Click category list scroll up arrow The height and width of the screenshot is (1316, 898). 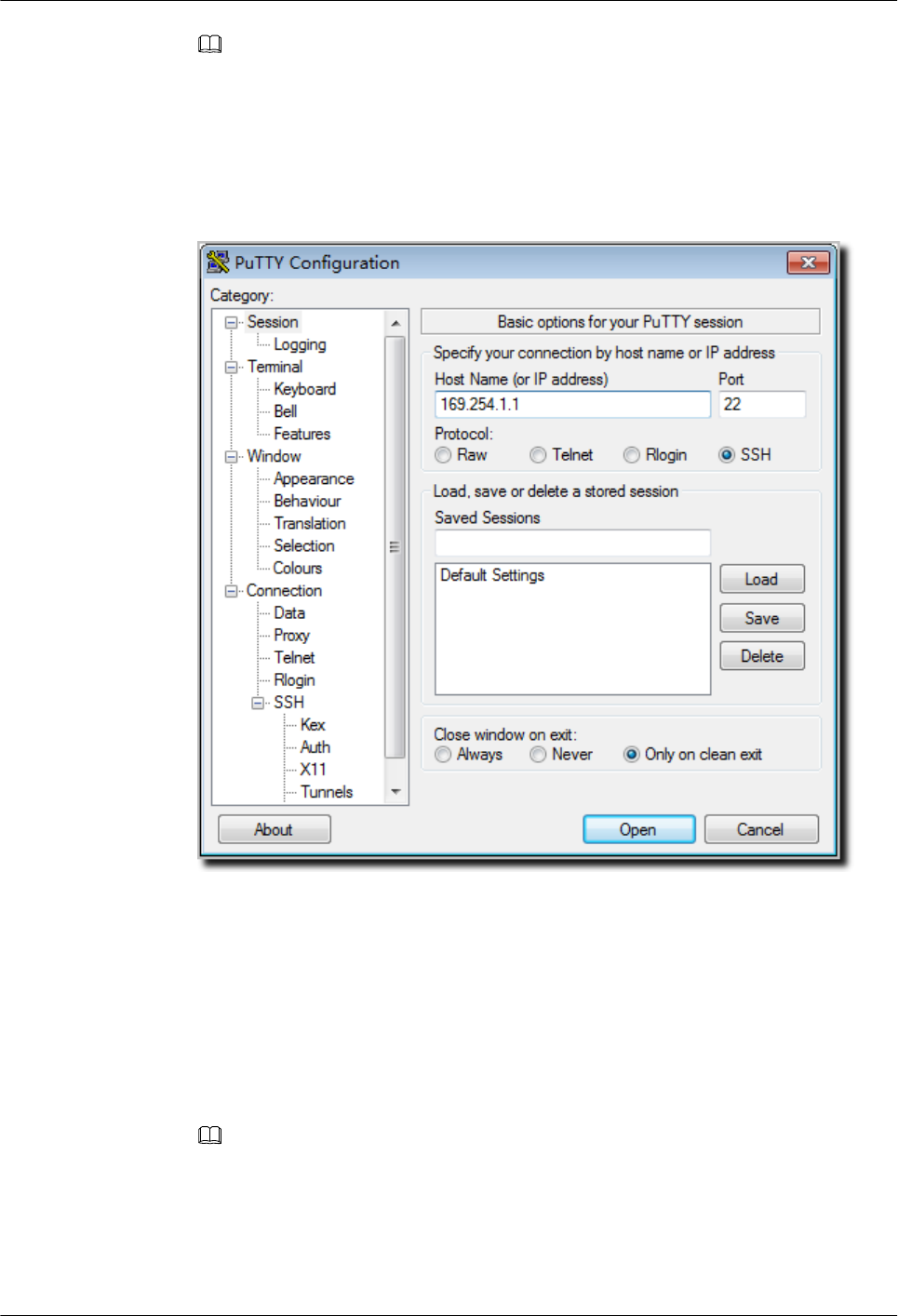tap(395, 323)
